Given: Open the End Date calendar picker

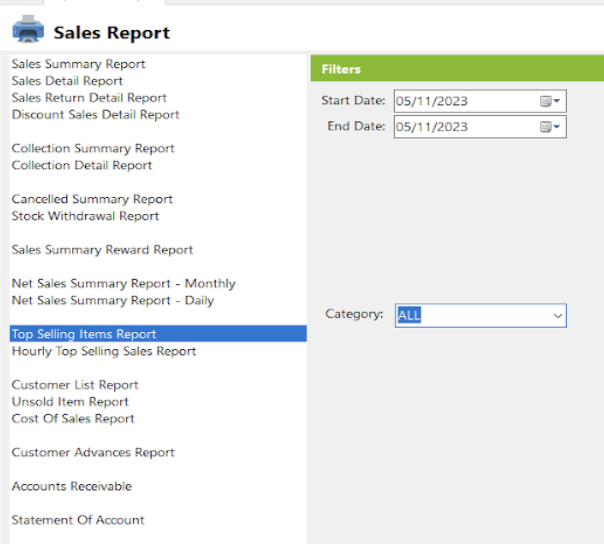Looking at the screenshot, I should (x=551, y=127).
